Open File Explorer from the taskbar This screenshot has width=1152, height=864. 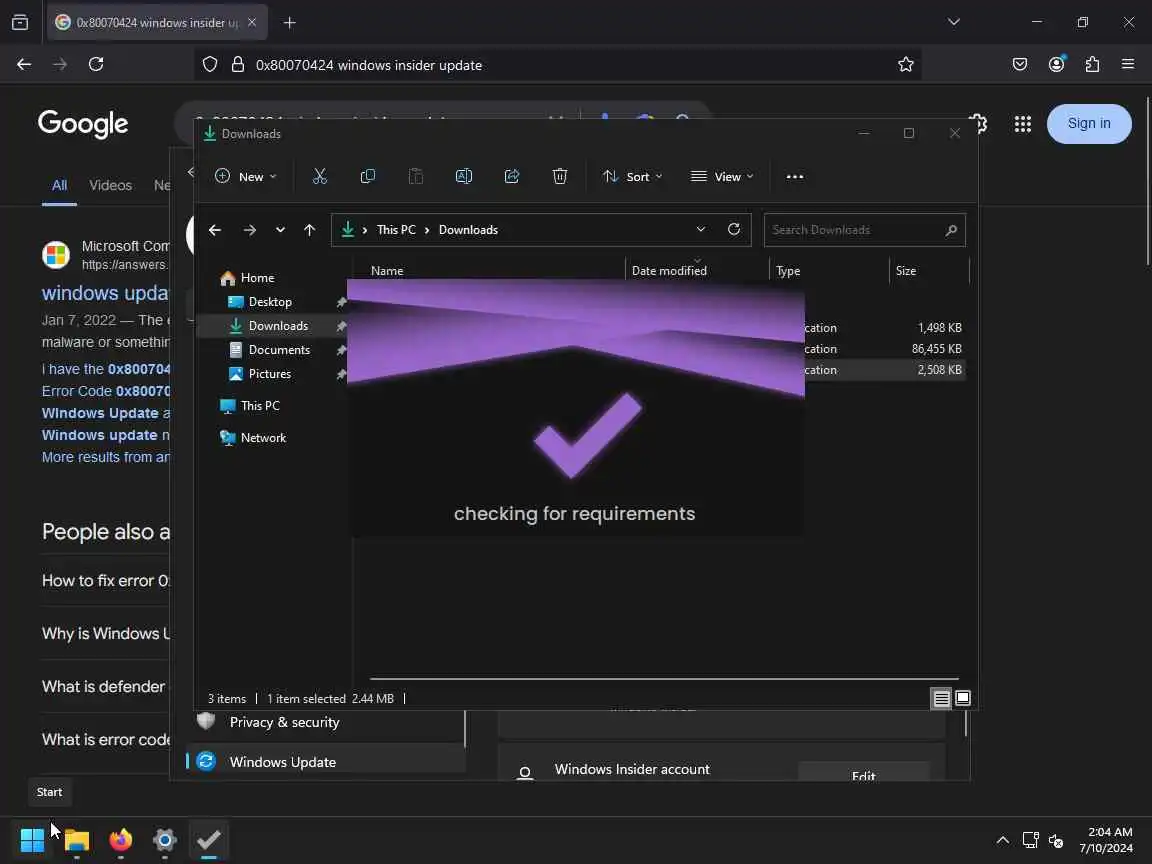pyautogui.click(x=76, y=840)
